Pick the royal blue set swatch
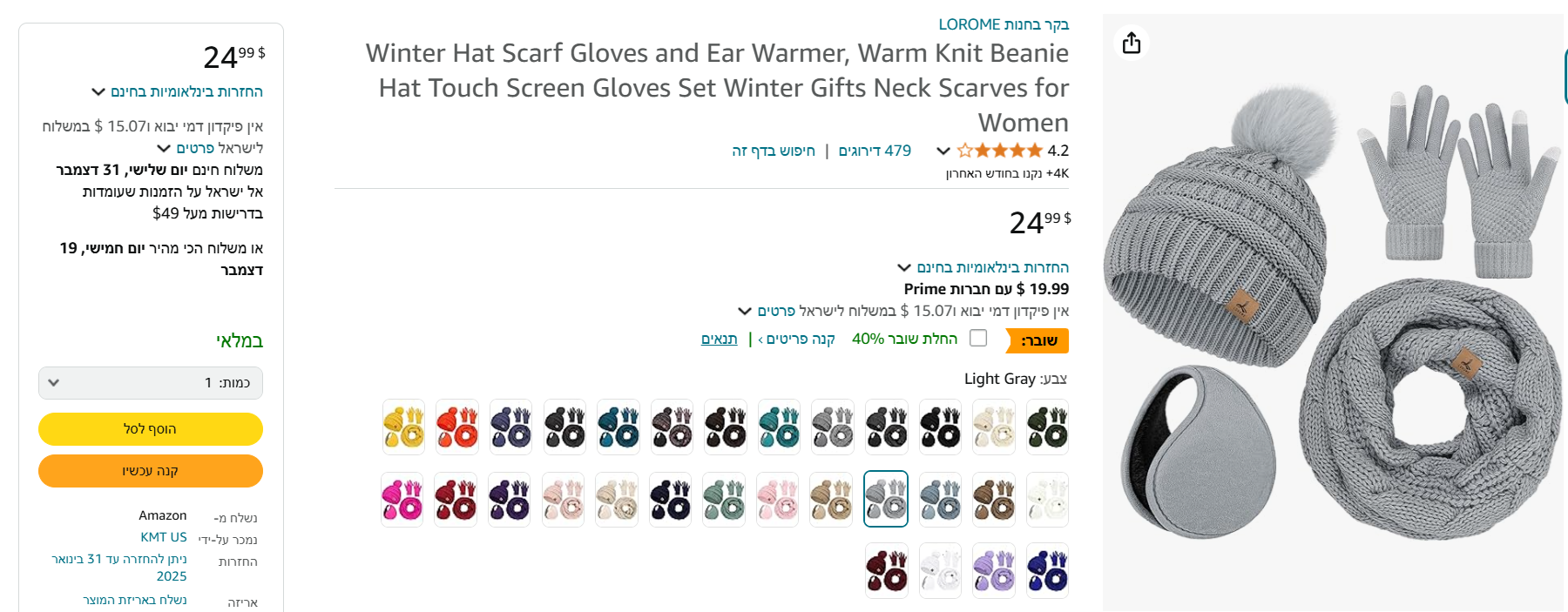 (1047, 571)
